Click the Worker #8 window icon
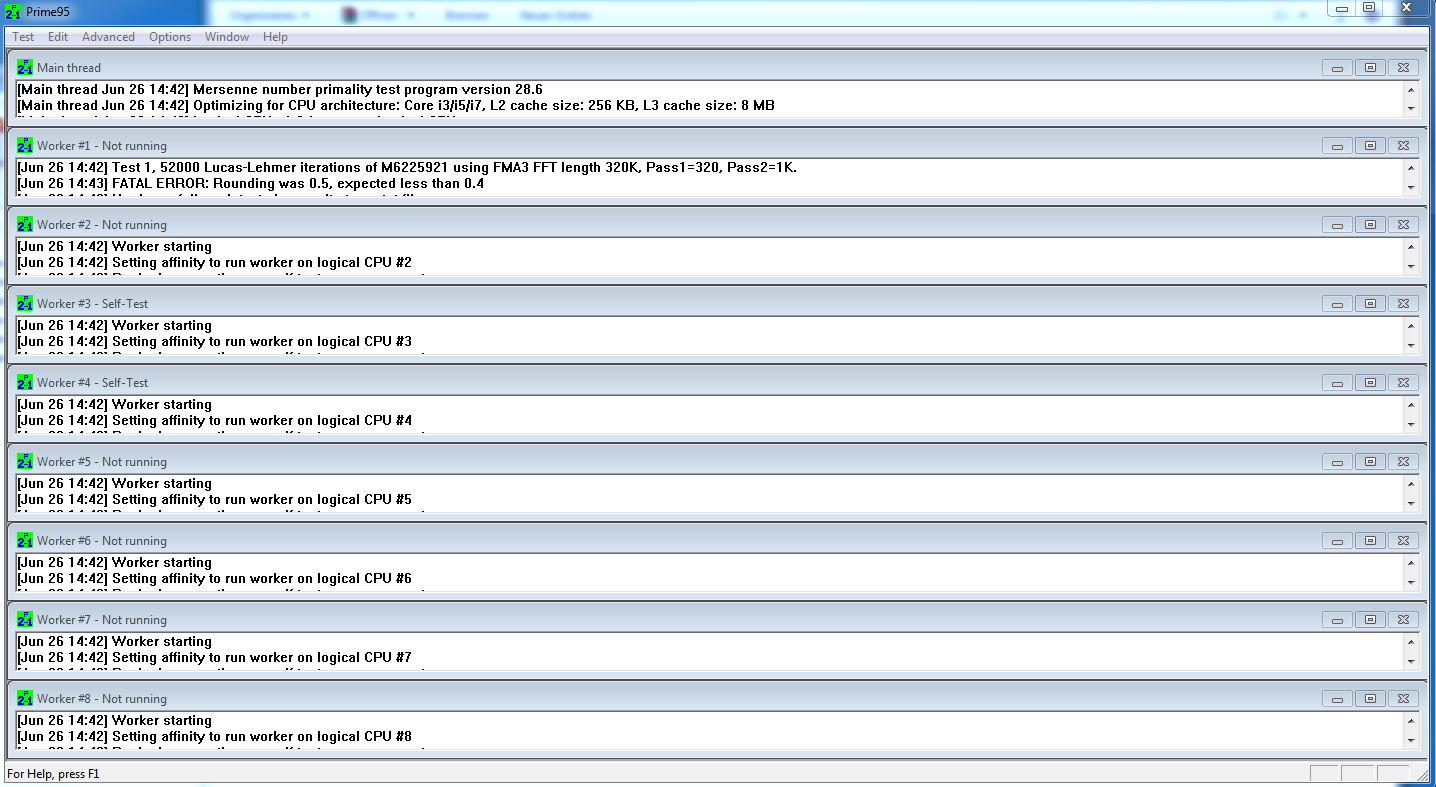 tap(25, 698)
